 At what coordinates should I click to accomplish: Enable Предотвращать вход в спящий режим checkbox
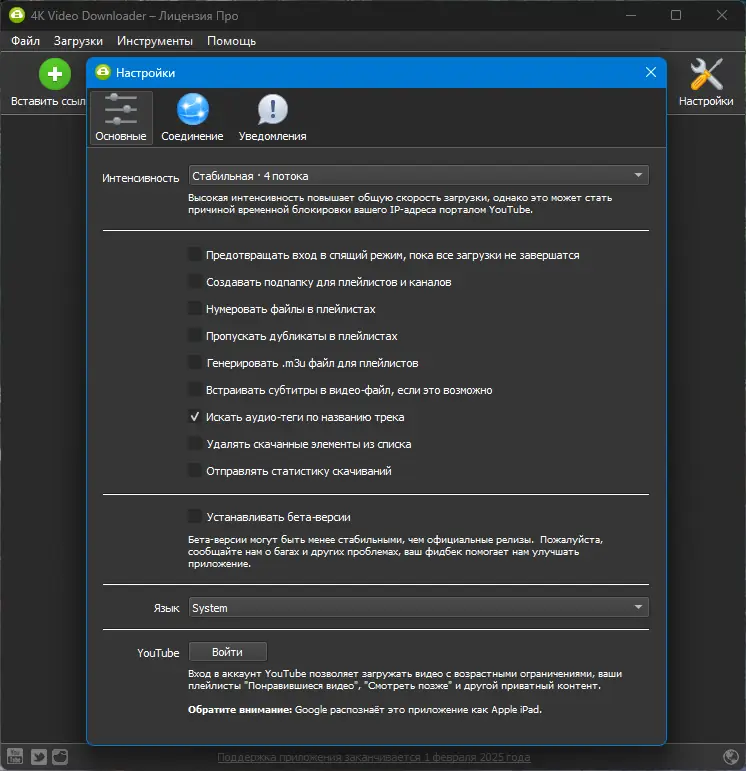tap(195, 255)
